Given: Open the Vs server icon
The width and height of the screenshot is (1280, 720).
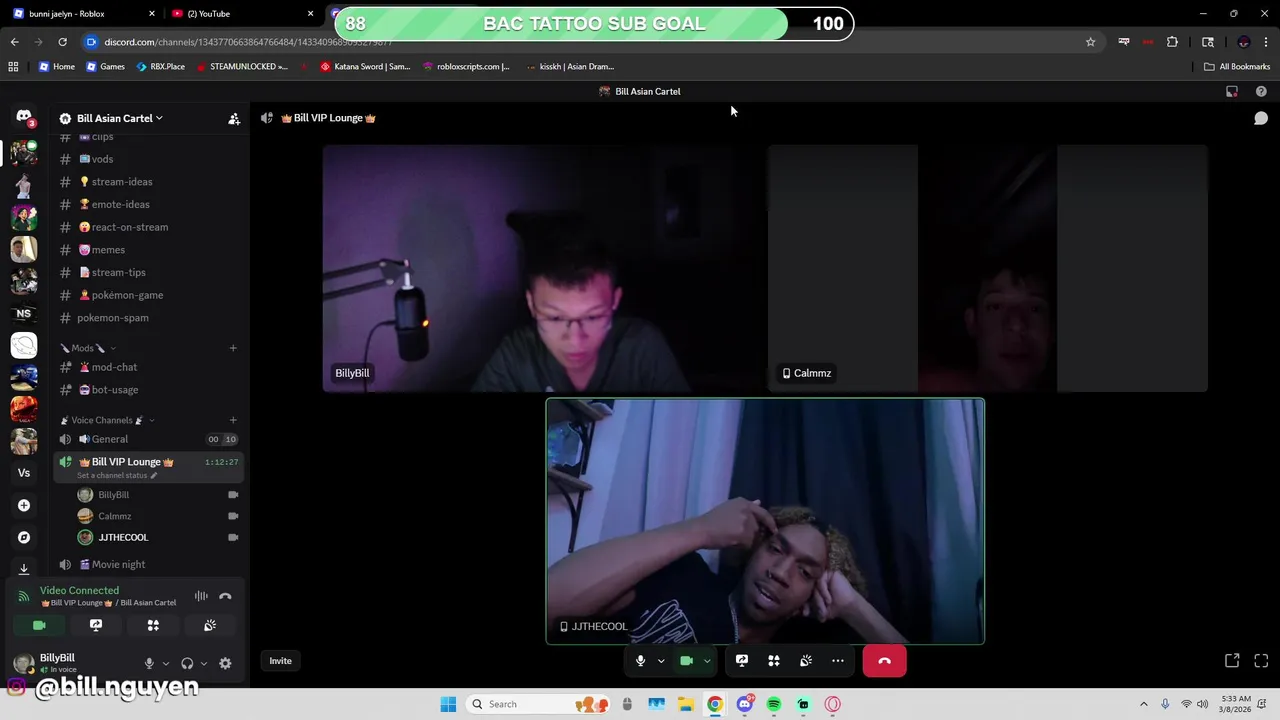Looking at the screenshot, I should coord(24,473).
